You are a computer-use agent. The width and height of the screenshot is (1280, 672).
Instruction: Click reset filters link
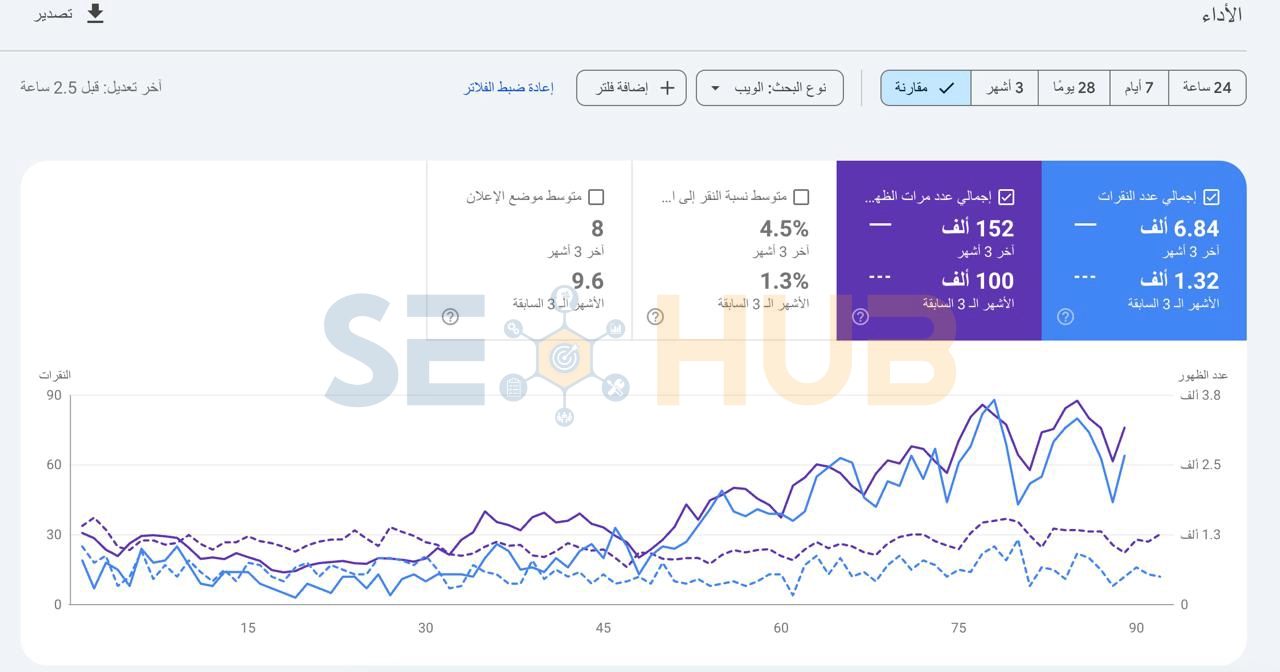click(x=508, y=88)
